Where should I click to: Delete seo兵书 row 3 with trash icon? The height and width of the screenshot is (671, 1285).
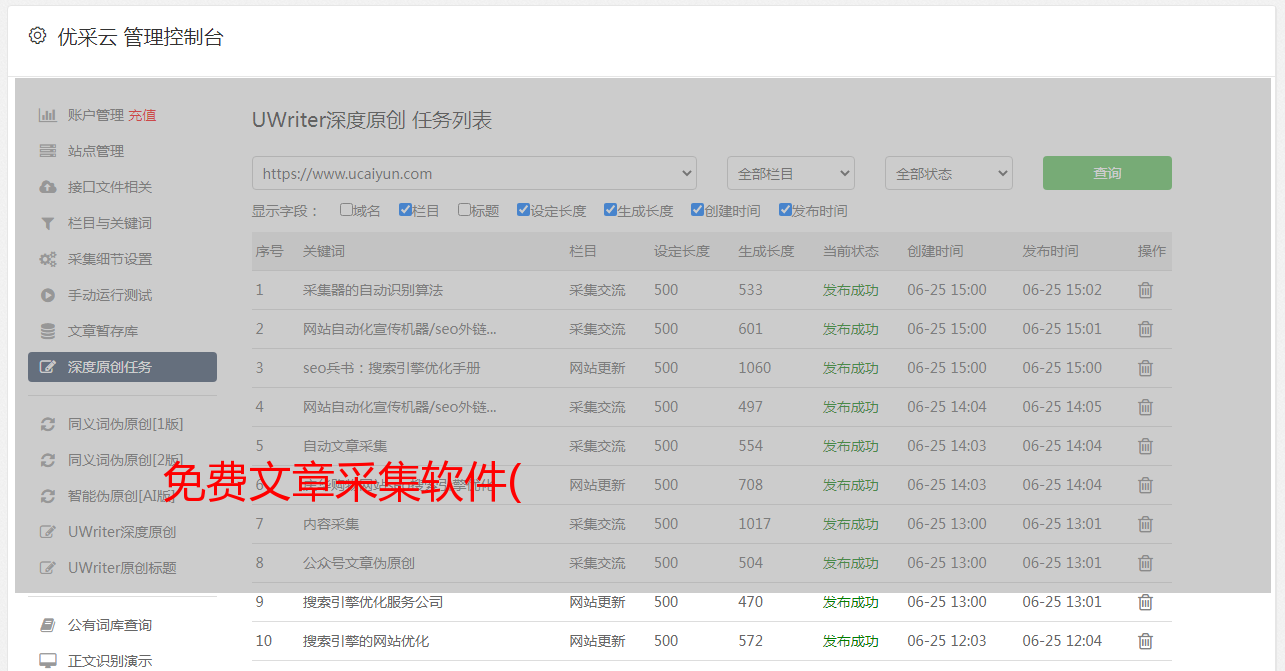click(x=1146, y=368)
